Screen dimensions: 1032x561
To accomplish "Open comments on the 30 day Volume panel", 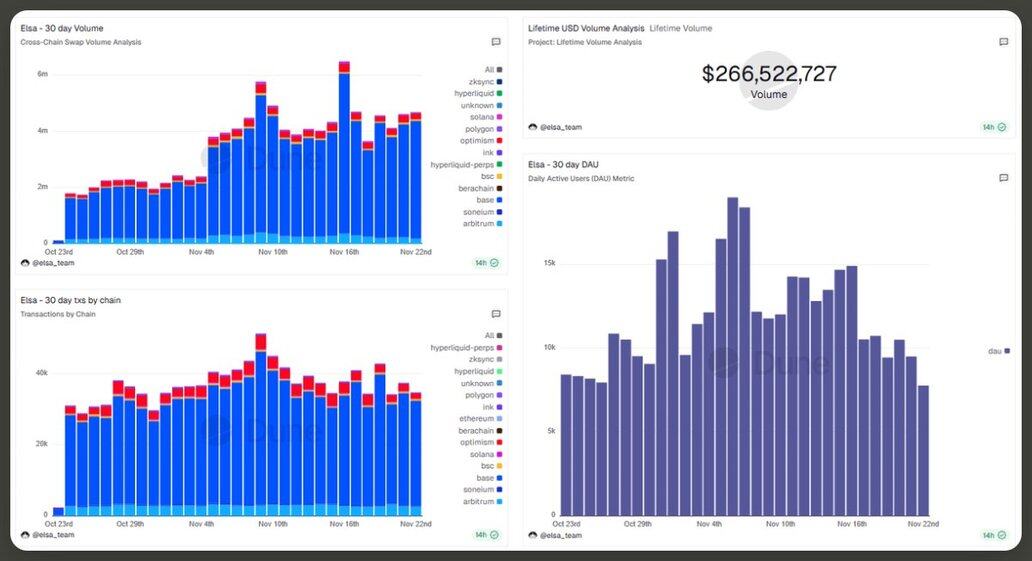I will click(x=496, y=42).
